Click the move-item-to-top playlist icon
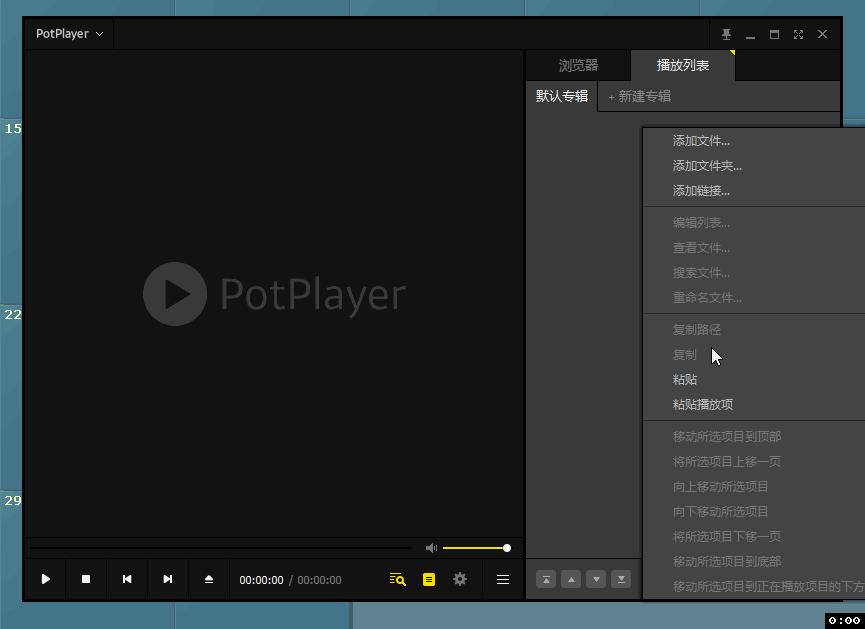The height and width of the screenshot is (629, 865). pos(546,579)
